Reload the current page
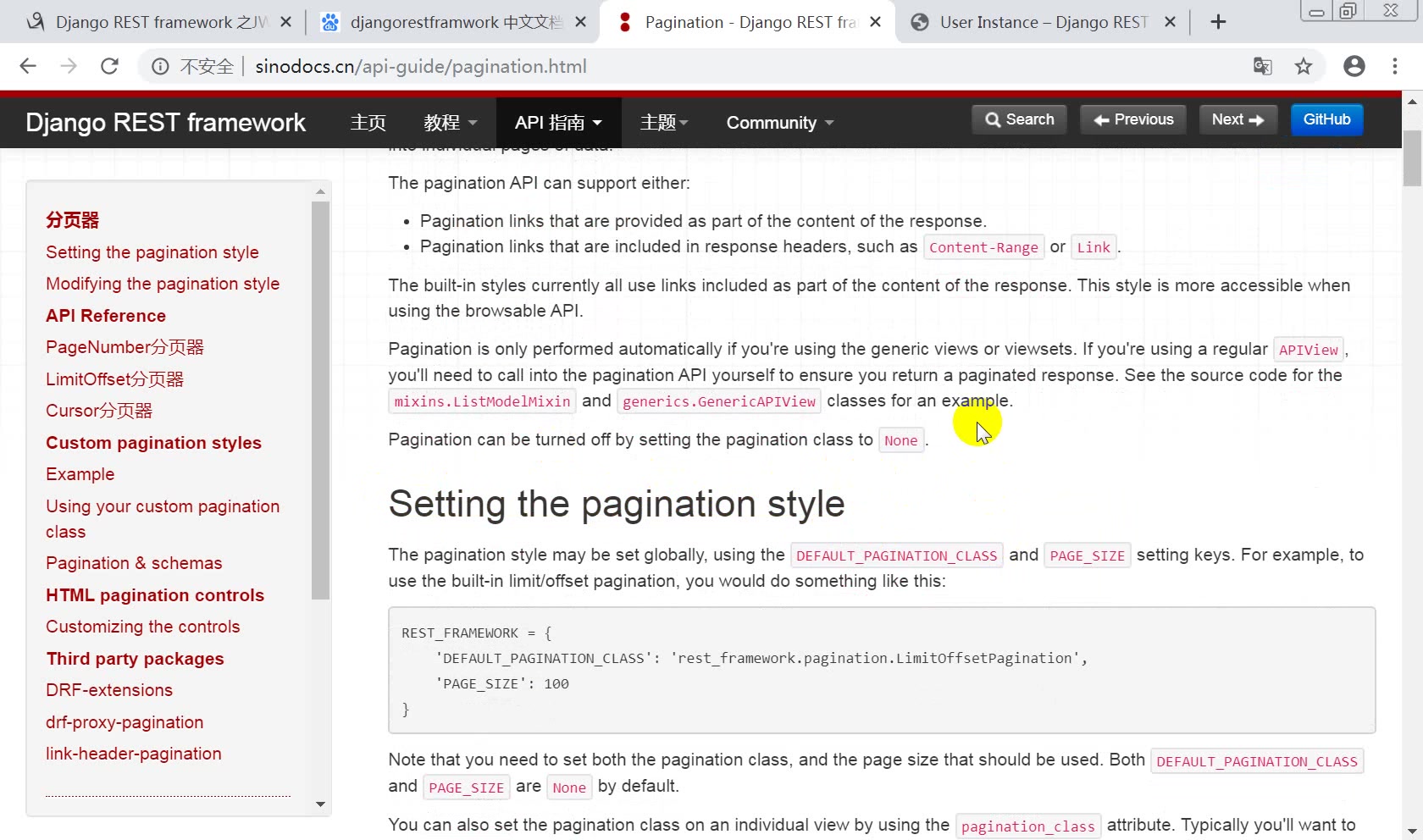 click(109, 66)
